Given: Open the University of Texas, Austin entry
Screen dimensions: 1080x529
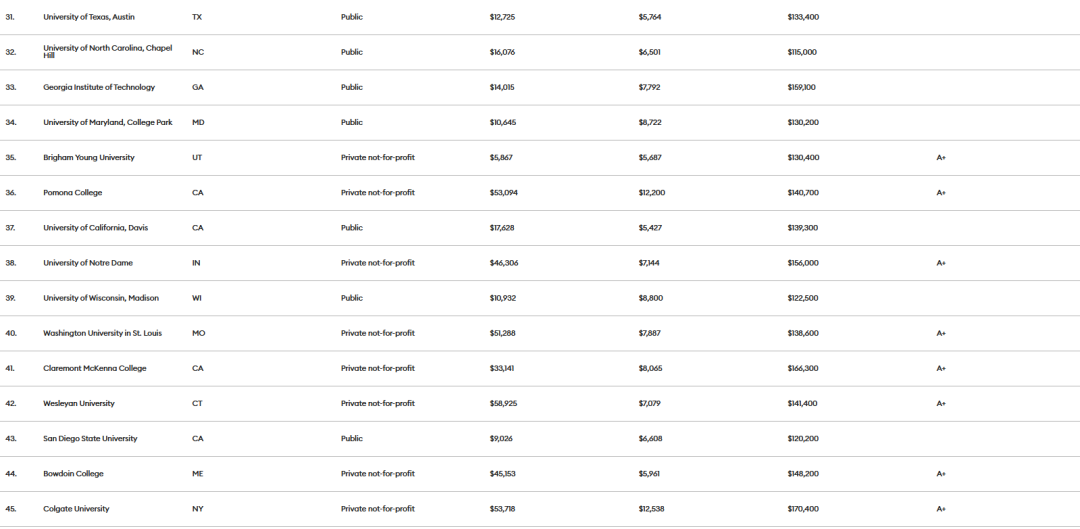Looking at the screenshot, I should pyautogui.click(x=89, y=17).
